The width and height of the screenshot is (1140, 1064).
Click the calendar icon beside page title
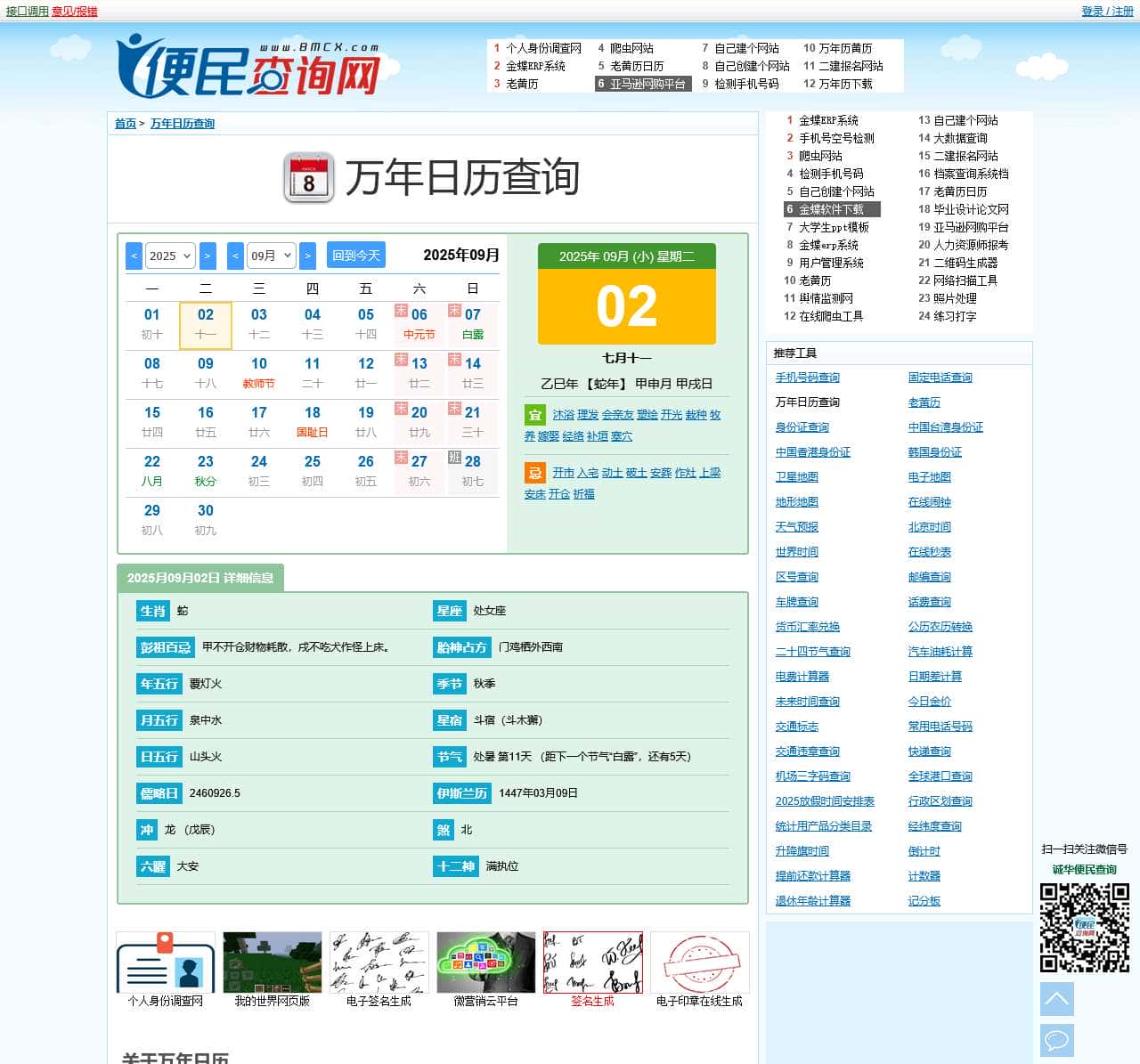tap(308, 177)
